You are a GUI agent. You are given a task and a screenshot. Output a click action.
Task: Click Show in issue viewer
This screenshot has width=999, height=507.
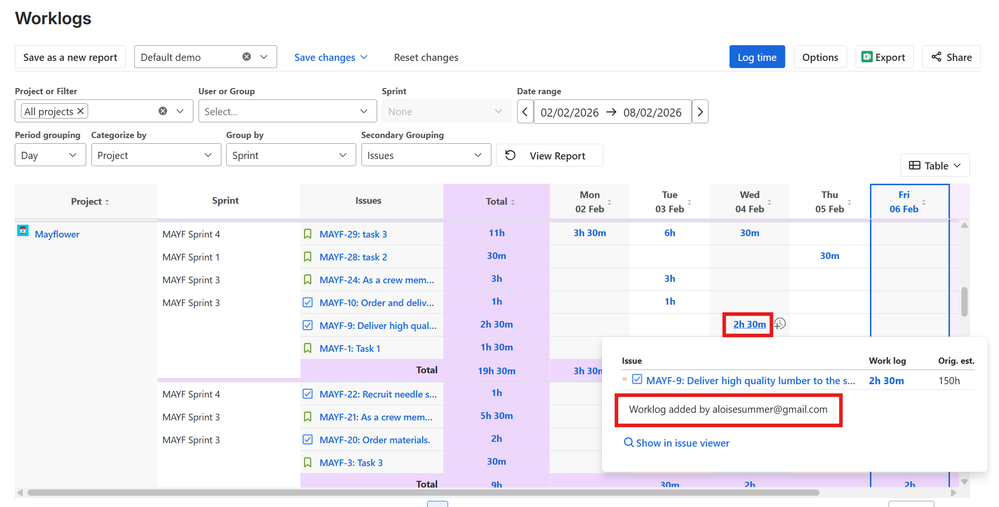point(677,443)
